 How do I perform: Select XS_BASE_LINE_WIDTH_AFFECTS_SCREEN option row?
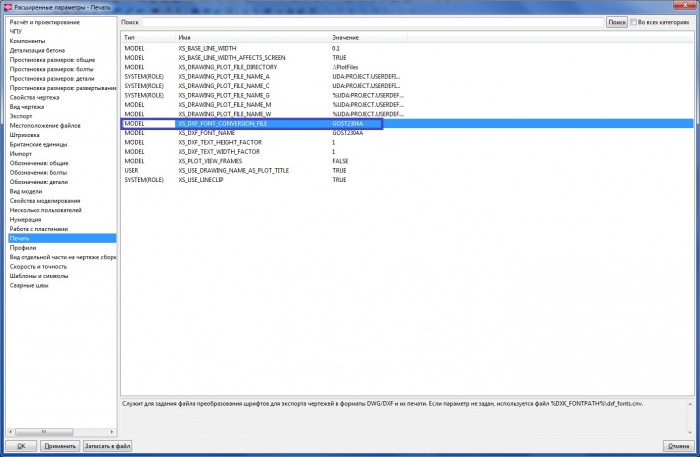coord(407,58)
